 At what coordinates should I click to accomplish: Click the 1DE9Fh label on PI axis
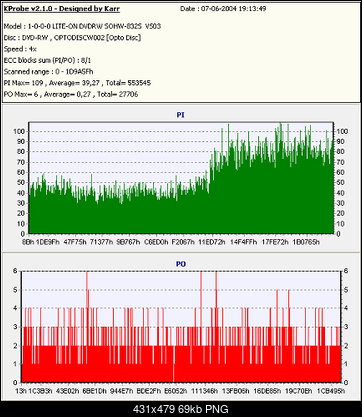pyautogui.click(x=47, y=242)
